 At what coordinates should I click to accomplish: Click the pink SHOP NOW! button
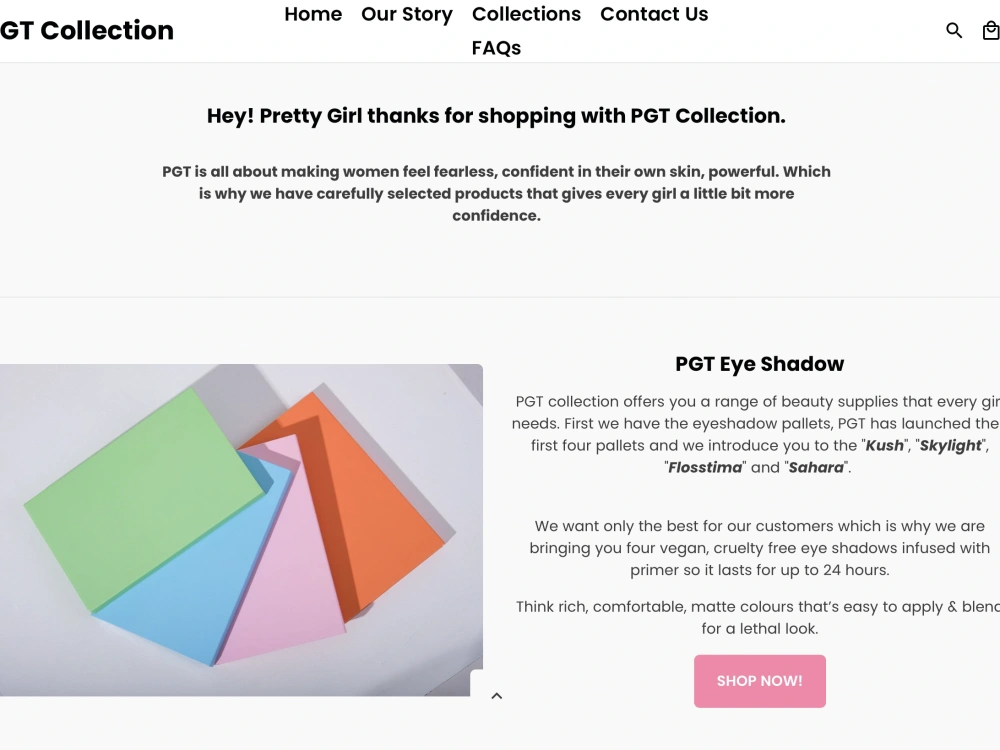pyautogui.click(x=760, y=681)
